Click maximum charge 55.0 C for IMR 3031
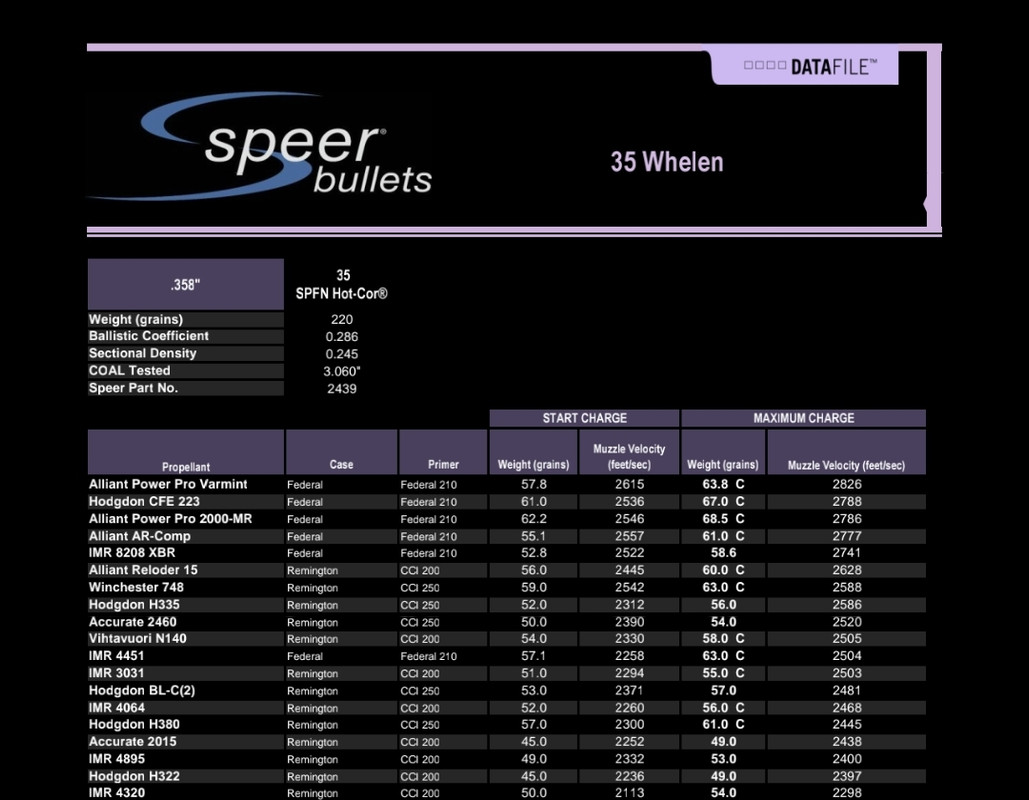The height and width of the screenshot is (800, 1029). [723, 673]
